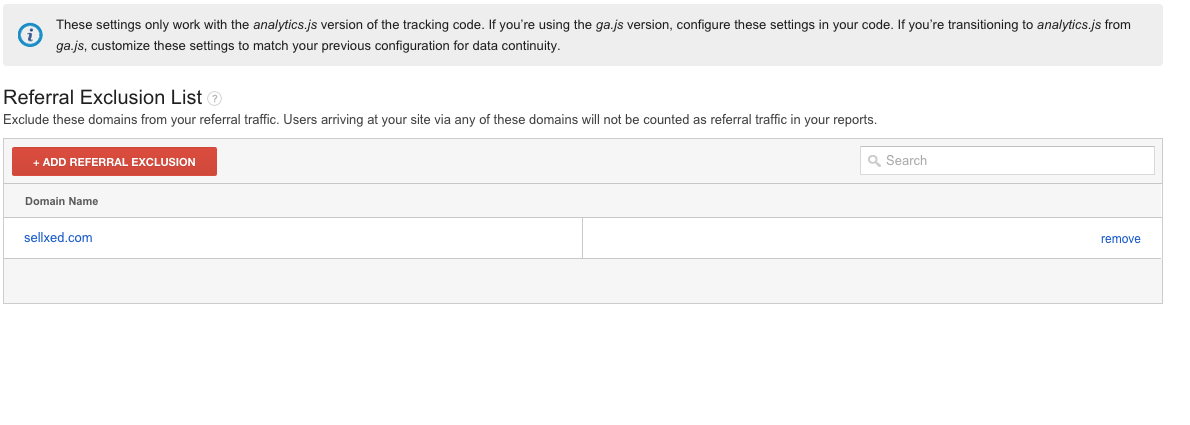Click the Domain Name column header
This screenshot has width=1190, height=425.
[61, 201]
